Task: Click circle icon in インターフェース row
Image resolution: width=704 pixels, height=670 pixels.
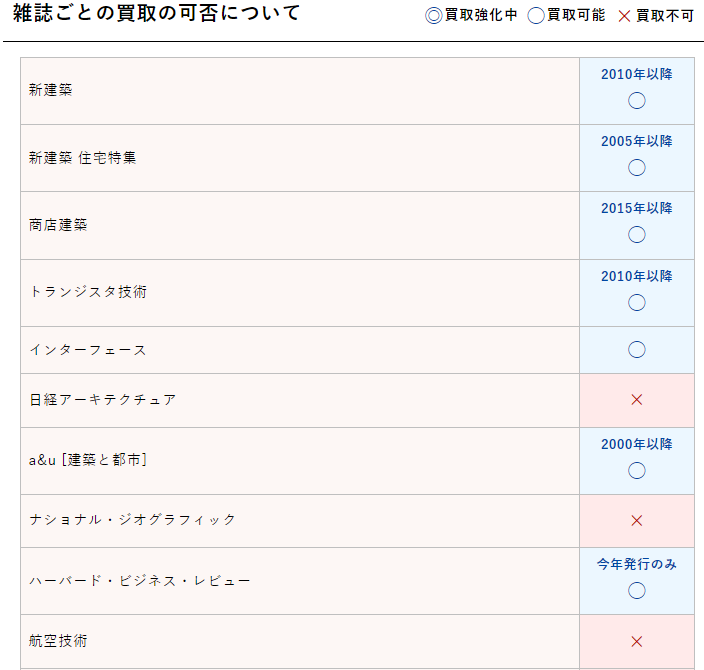Action: coord(636,350)
